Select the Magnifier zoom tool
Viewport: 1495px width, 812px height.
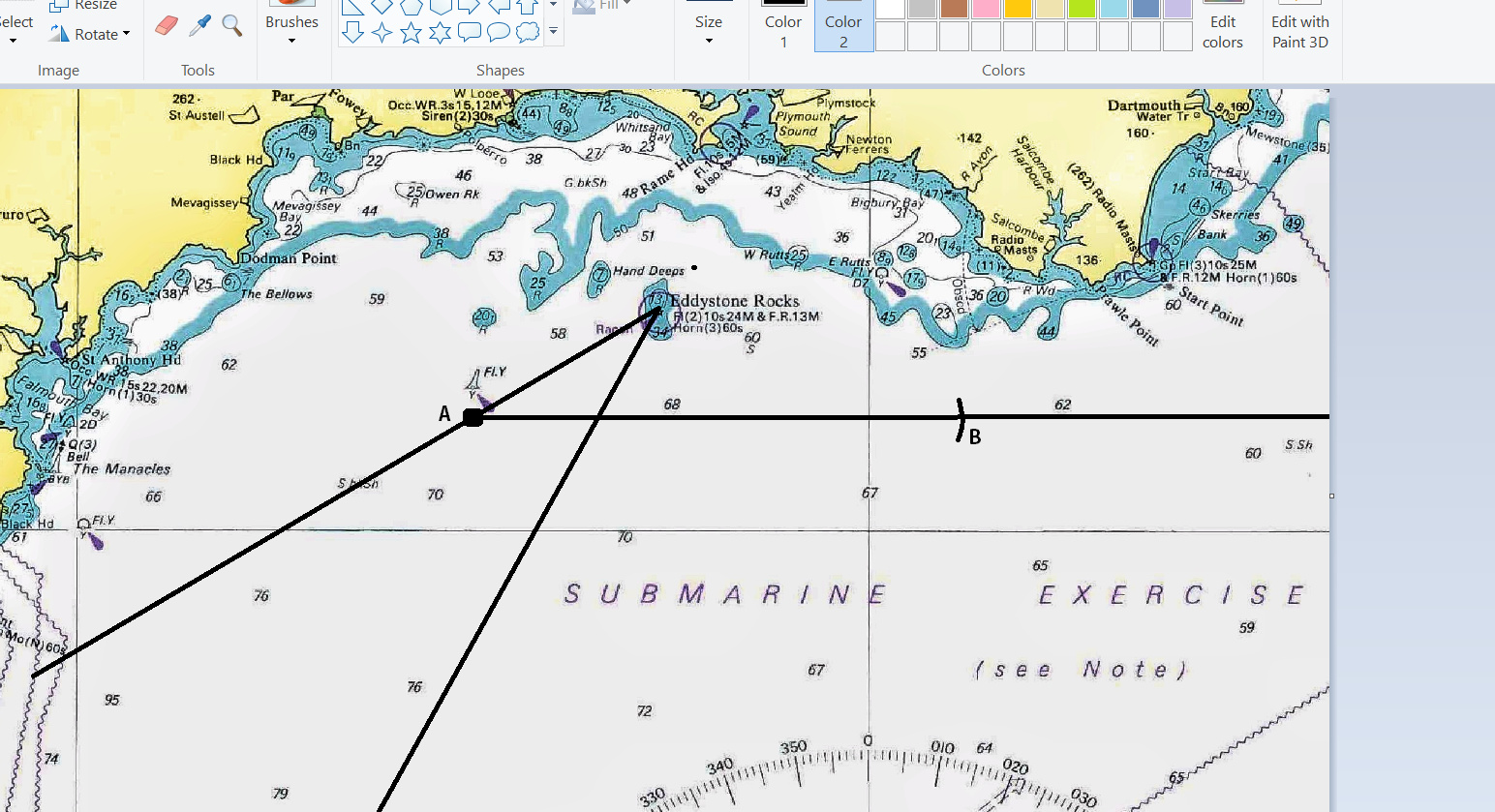pyautogui.click(x=232, y=25)
